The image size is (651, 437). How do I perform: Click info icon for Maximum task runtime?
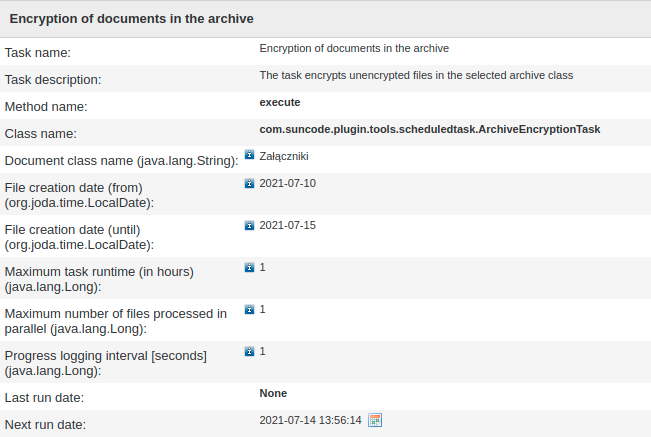(x=250, y=267)
